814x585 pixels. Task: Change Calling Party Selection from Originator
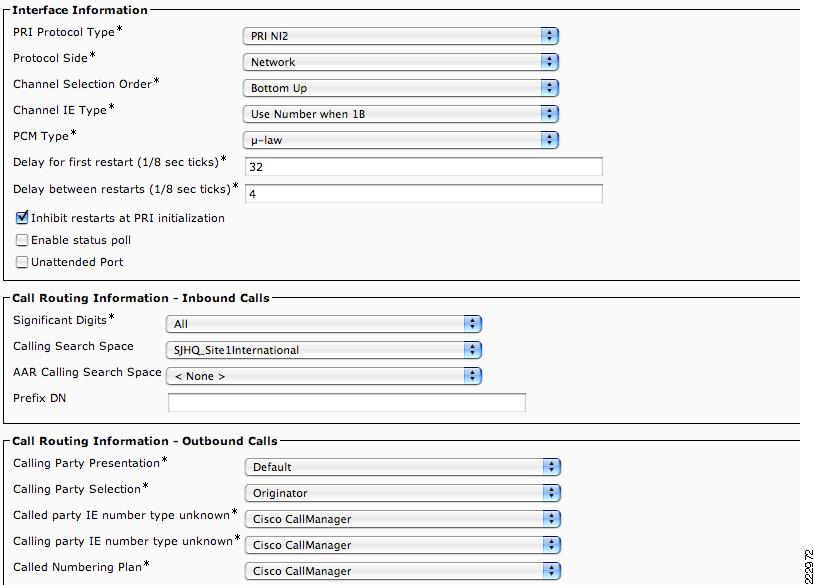(403, 493)
